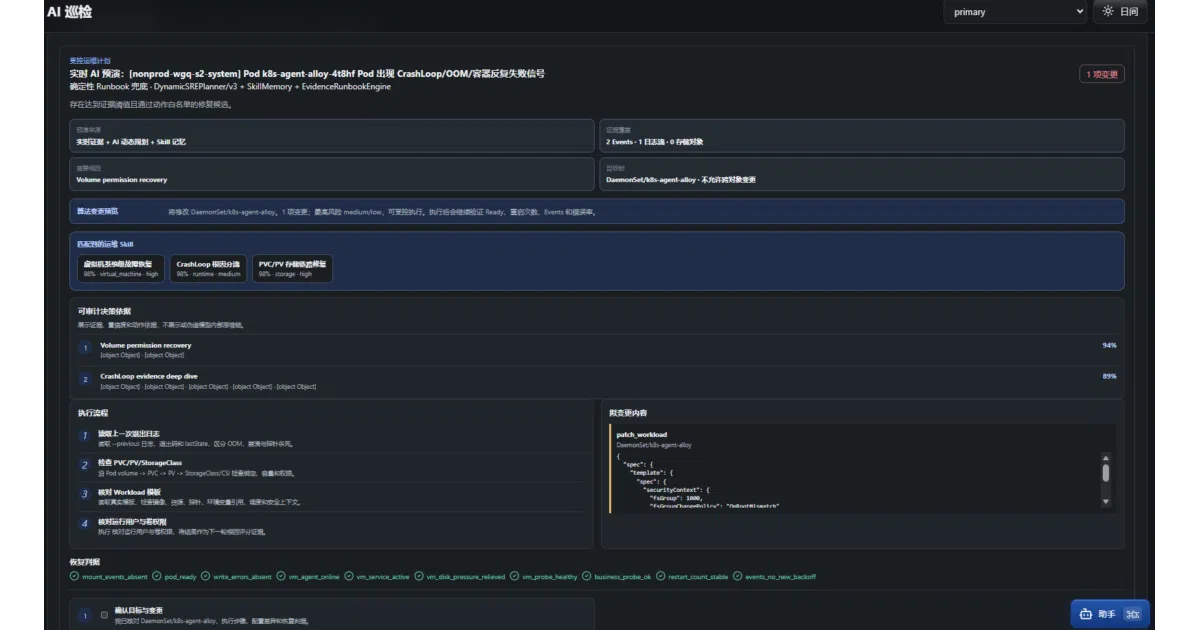The image size is (1200, 630).
Task: Click the patch_workload code block
Action: (862, 468)
